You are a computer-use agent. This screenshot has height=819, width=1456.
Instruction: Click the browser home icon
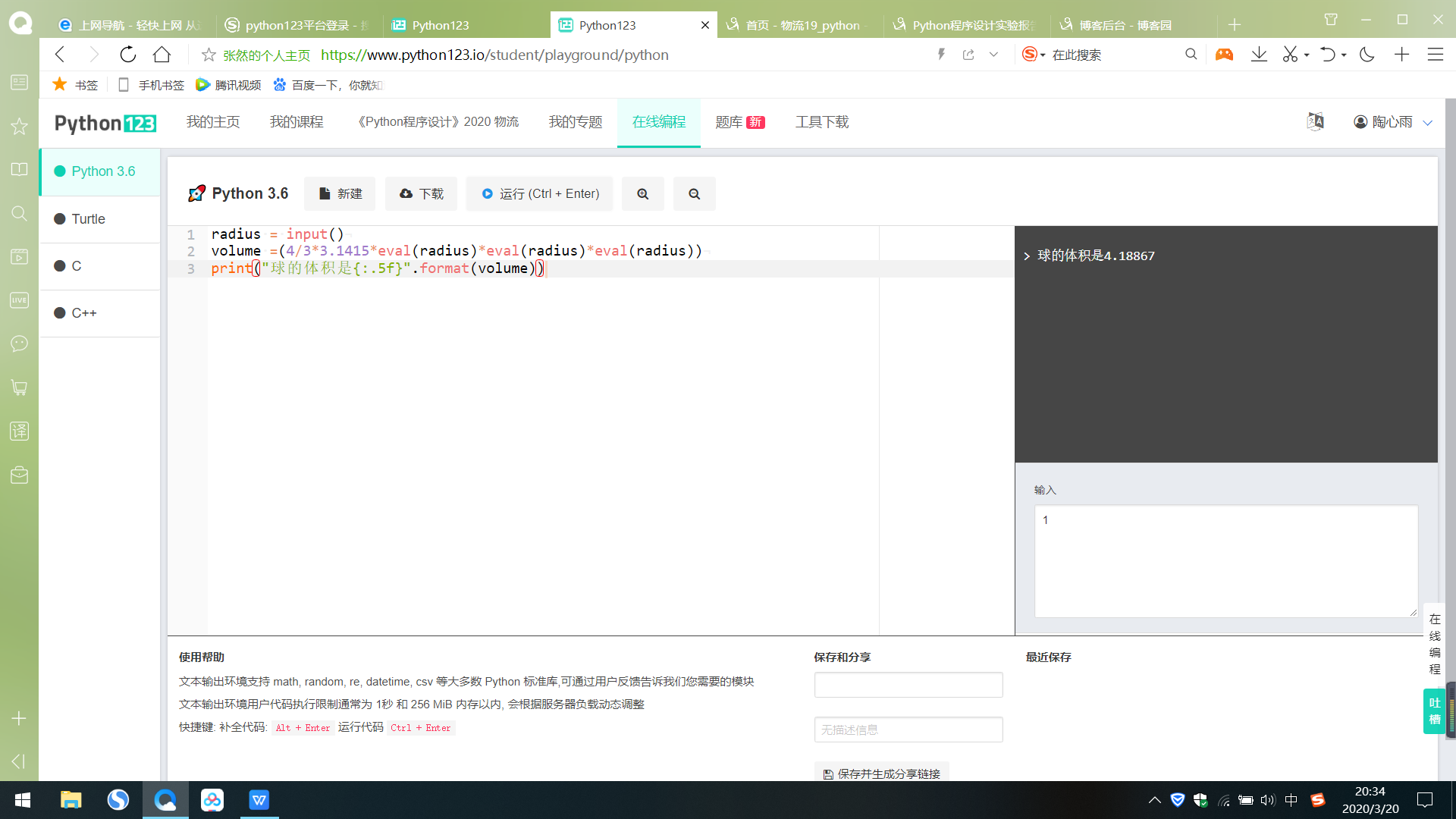pos(162,55)
